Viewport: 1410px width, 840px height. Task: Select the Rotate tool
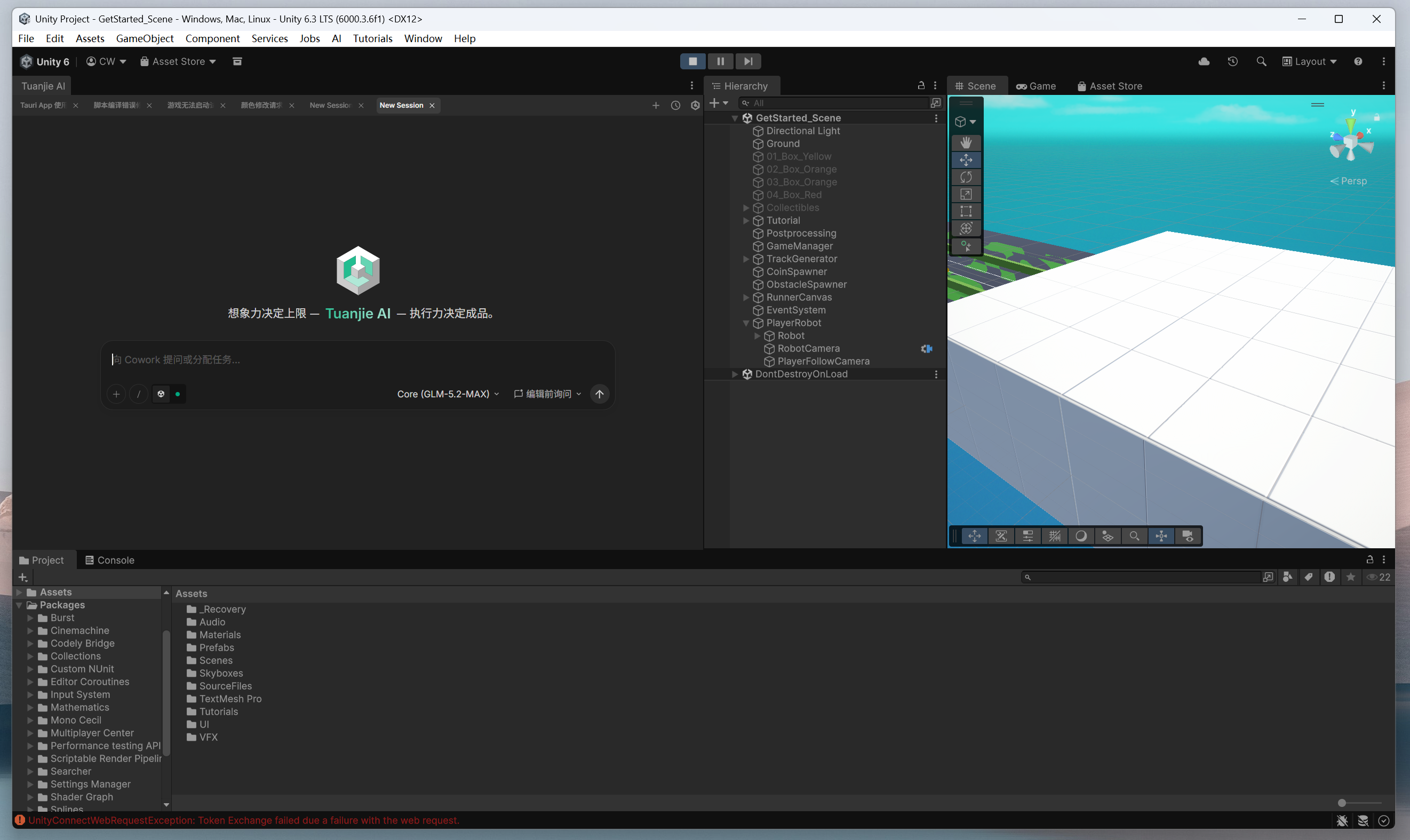coord(966,177)
